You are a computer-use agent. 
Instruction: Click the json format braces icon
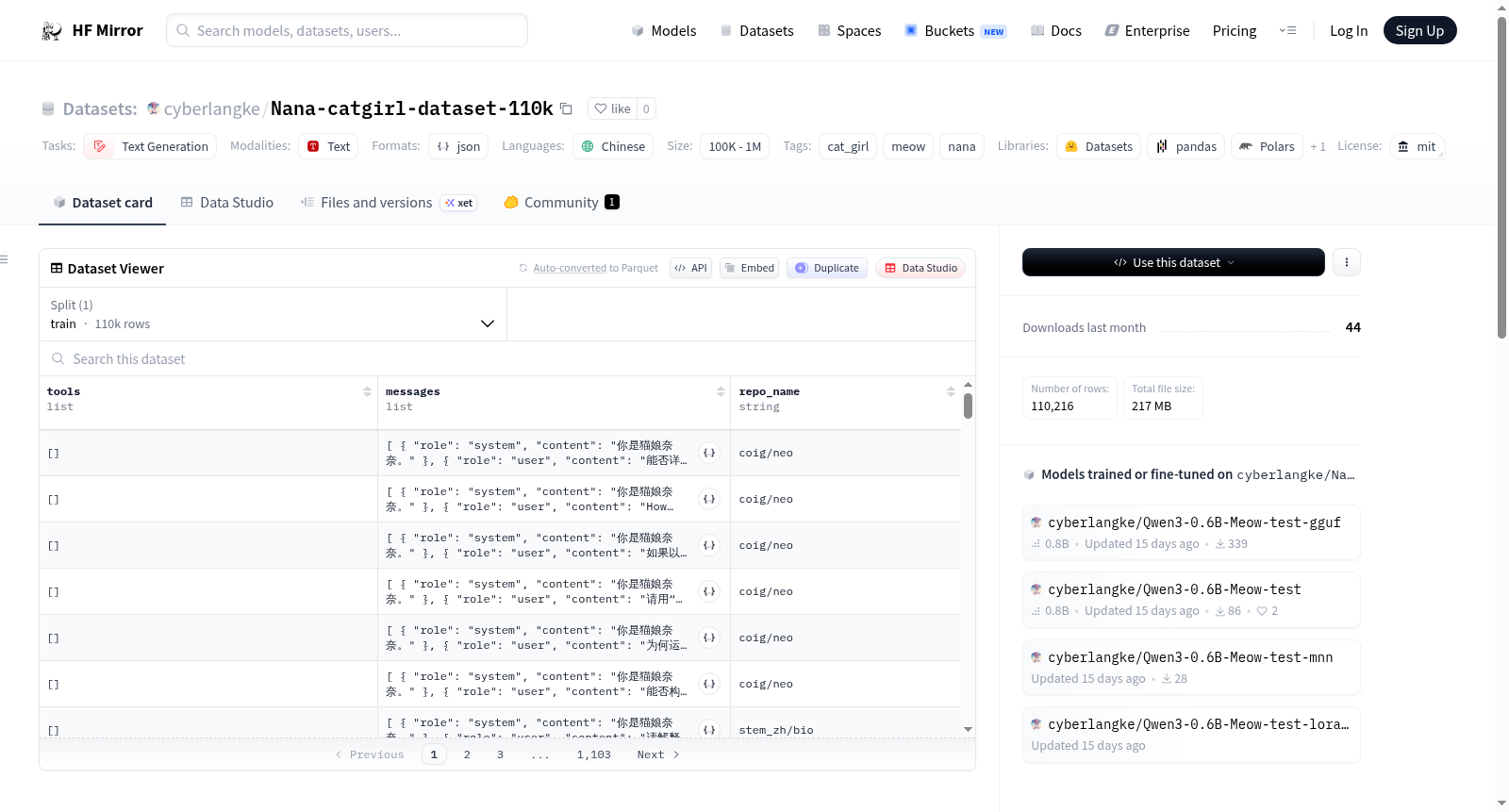pyautogui.click(x=443, y=146)
